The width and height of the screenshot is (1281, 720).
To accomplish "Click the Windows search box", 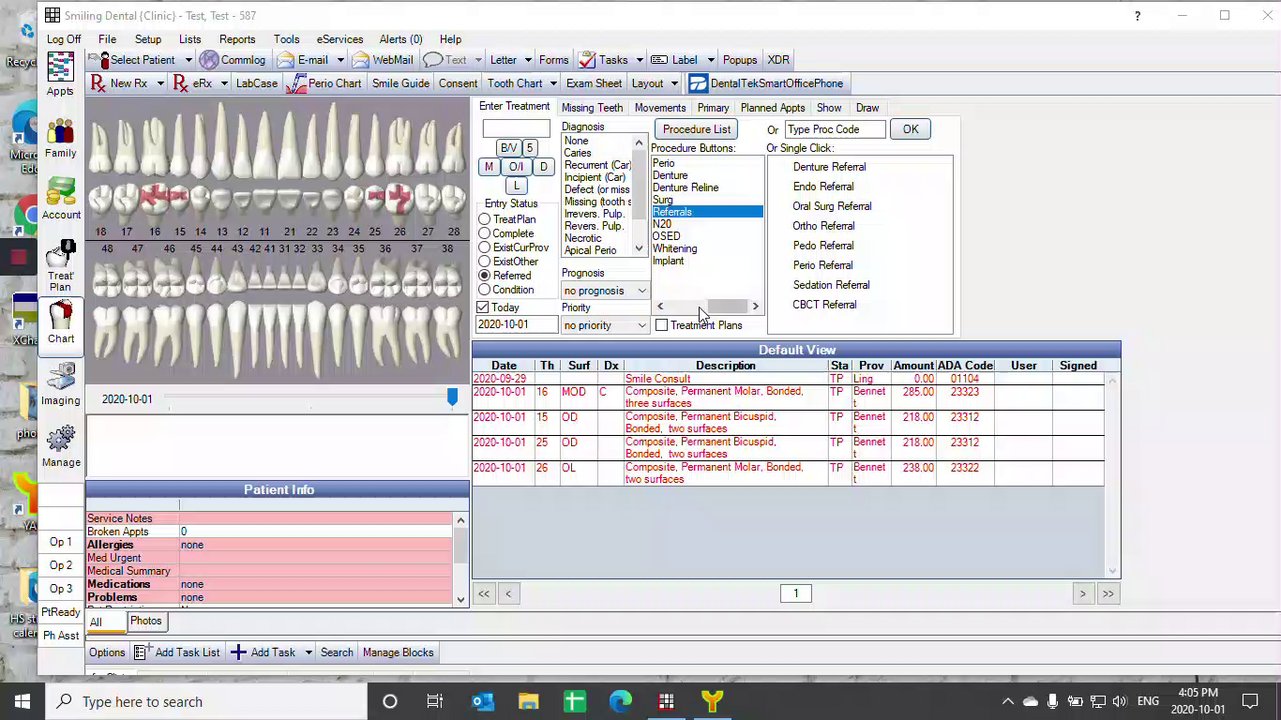I will point(207,701).
